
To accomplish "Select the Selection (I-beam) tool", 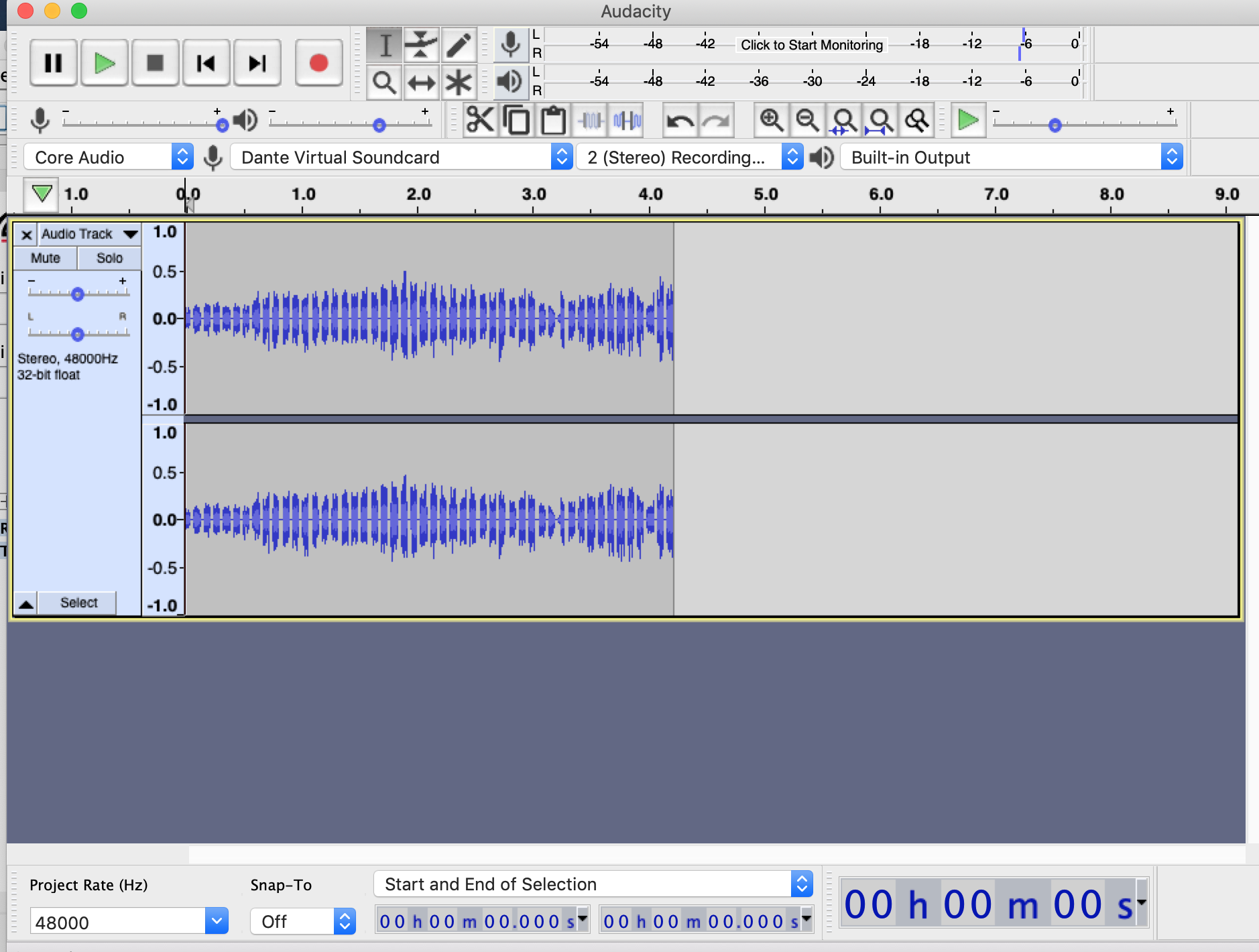I will pos(384,45).
